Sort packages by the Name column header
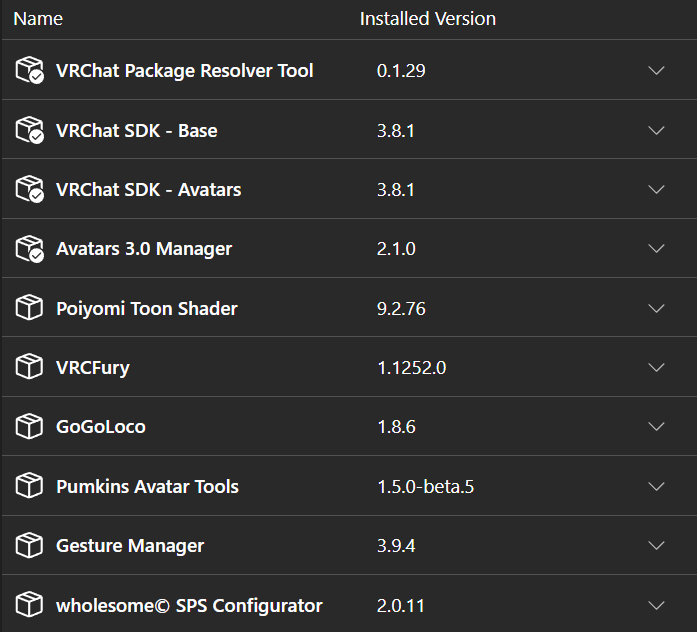Screen dimensions: 697x632 pyautogui.click(x=38, y=18)
